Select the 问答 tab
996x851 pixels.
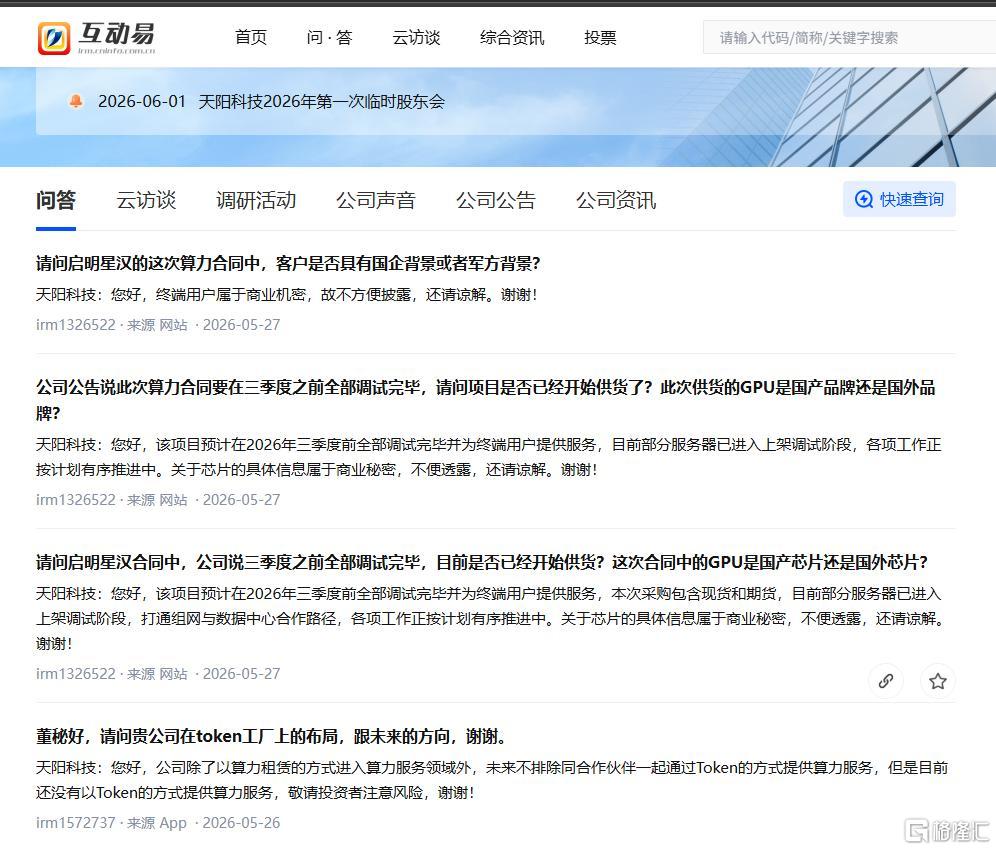click(x=56, y=200)
